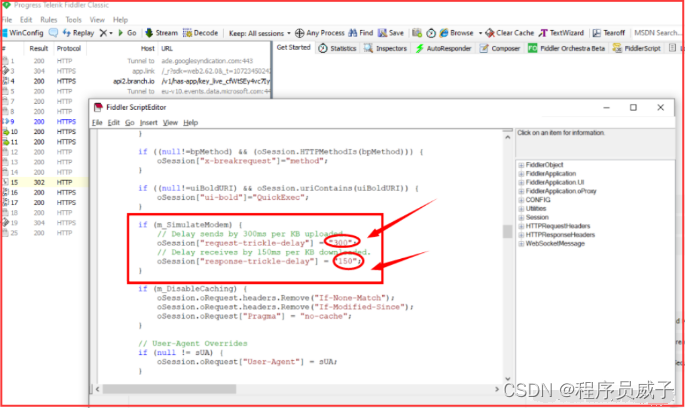Click scroll-up arrow in script editor
This screenshot has height=409, width=689.
[x=508, y=138]
